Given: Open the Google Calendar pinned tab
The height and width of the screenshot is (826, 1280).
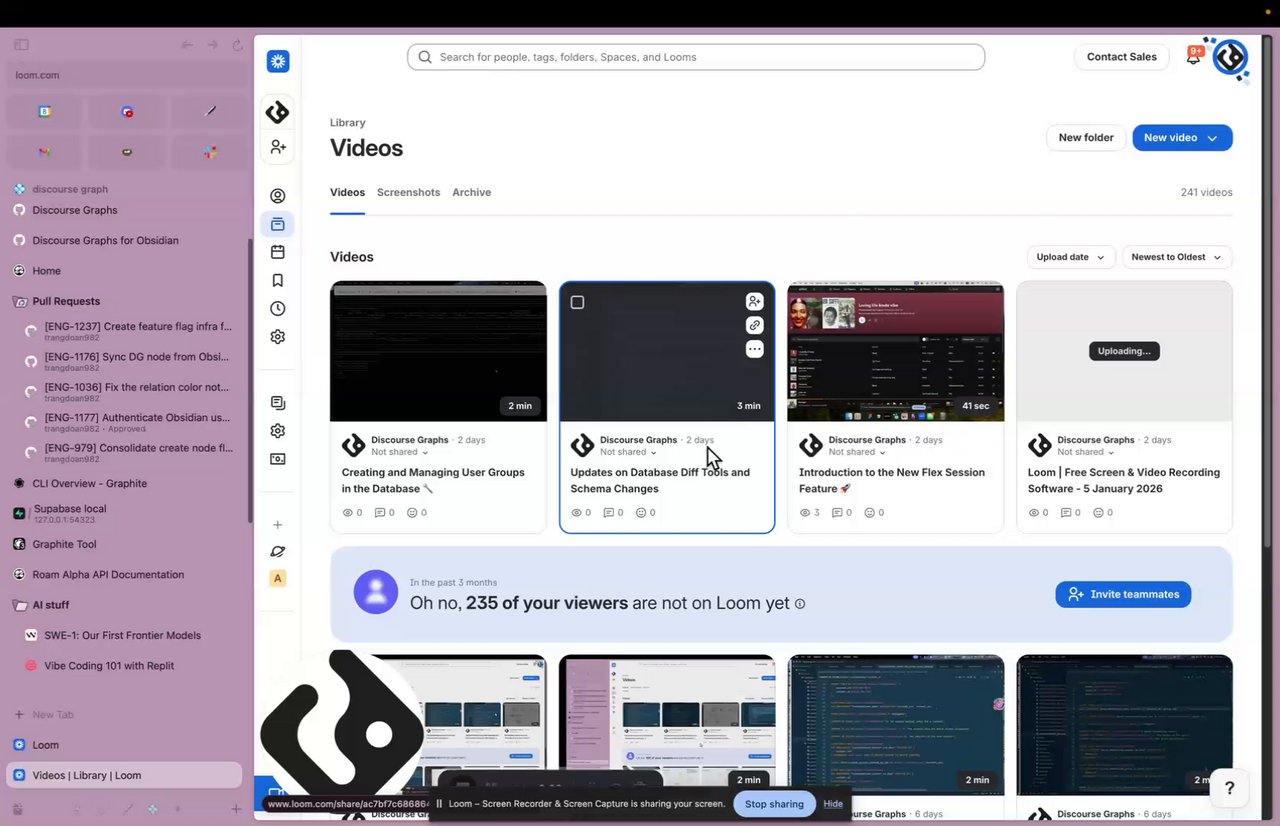Looking at the screenshot, I should pyautogui.click(x=45, y=112).
